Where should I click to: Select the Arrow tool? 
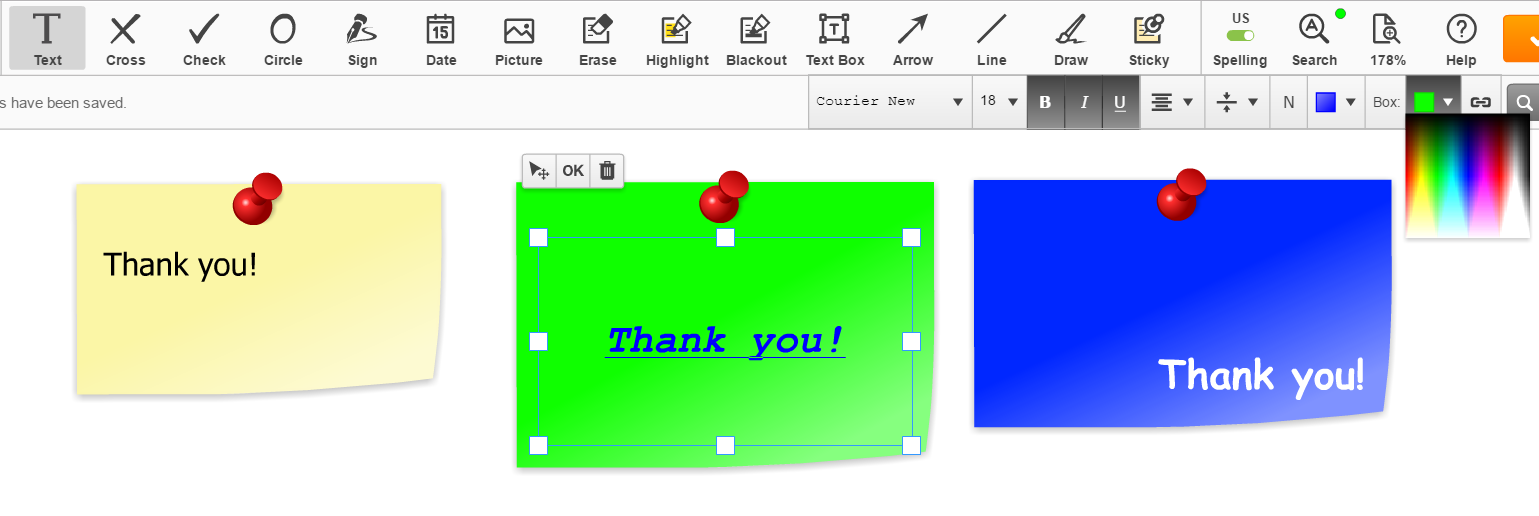click(913, 38)
